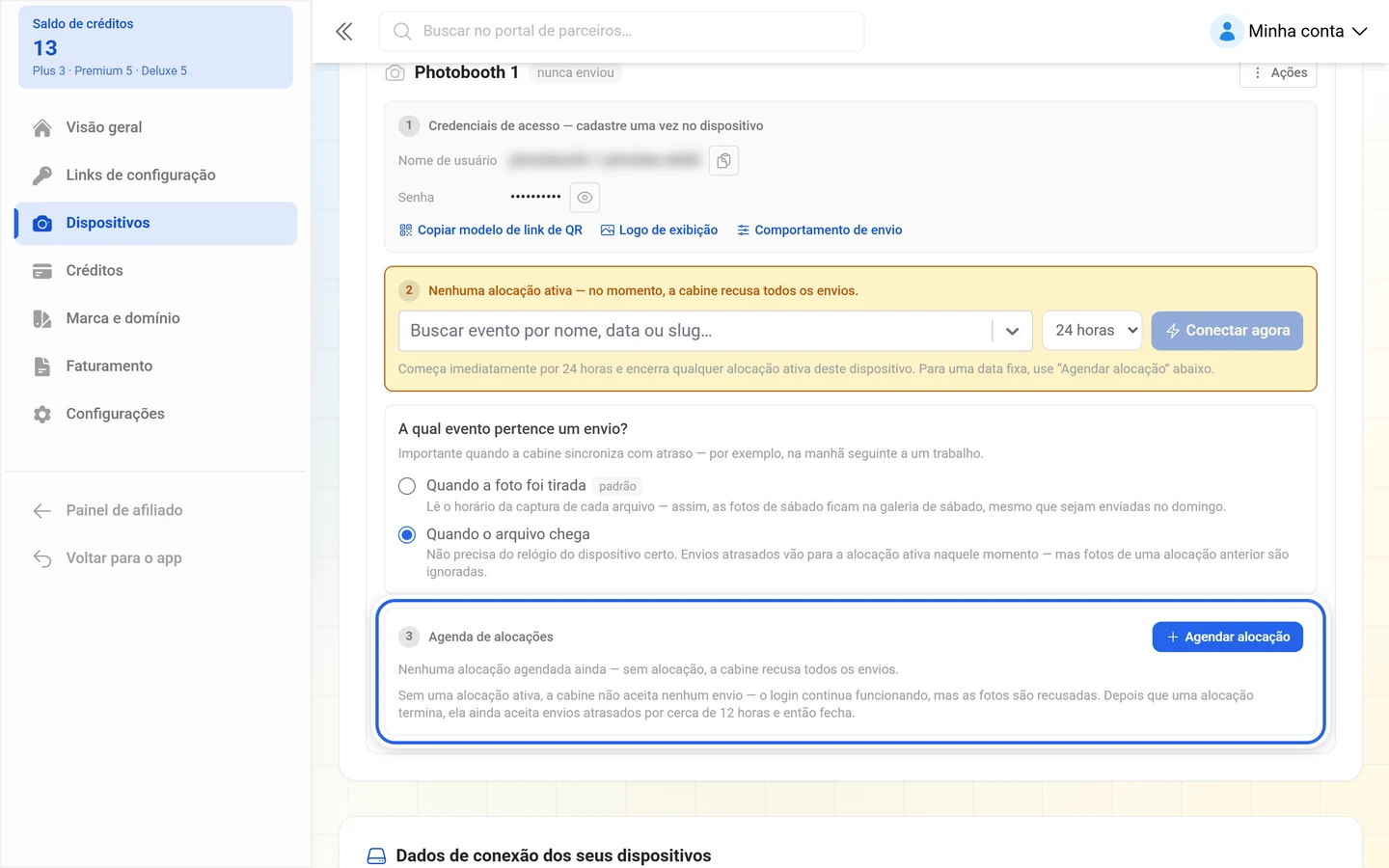1389x868 pixels.
Task: Open the Ações menu
Action: coord(1278,72)
